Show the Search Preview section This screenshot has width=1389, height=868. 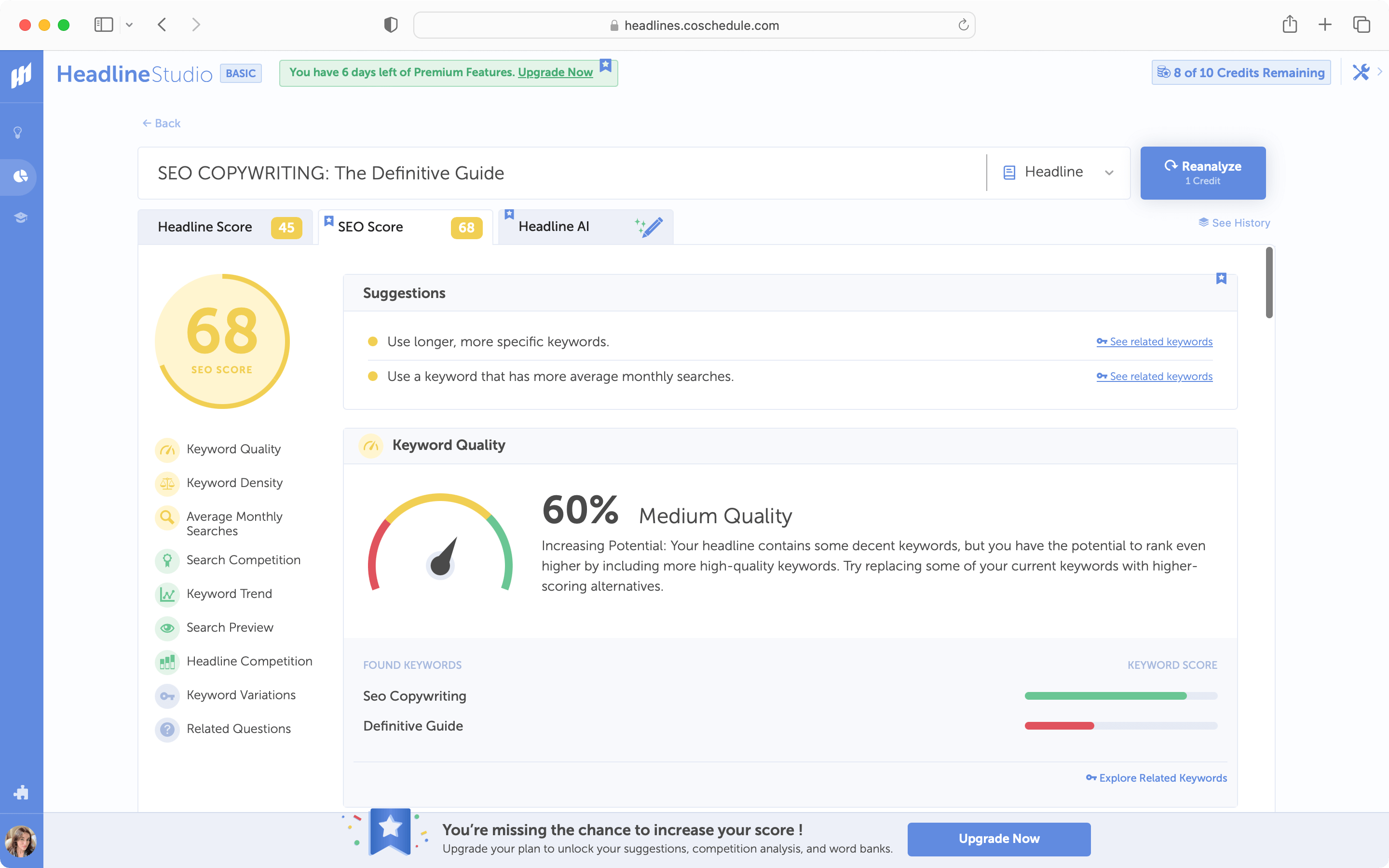coord(214,627)
